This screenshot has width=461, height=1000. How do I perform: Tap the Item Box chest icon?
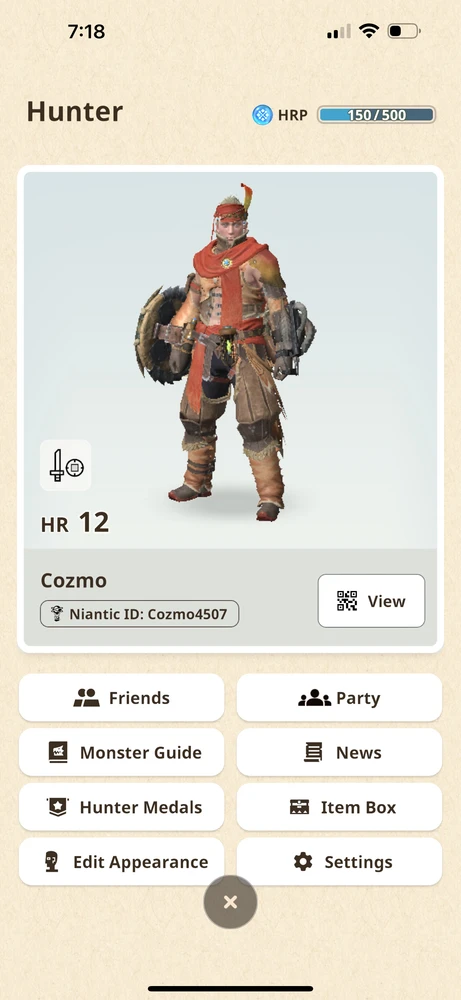pos(299,807)
